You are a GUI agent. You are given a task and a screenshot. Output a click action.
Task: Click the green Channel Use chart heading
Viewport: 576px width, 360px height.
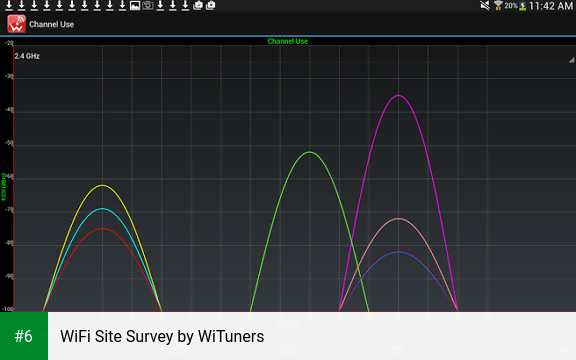tap(288, 41)
